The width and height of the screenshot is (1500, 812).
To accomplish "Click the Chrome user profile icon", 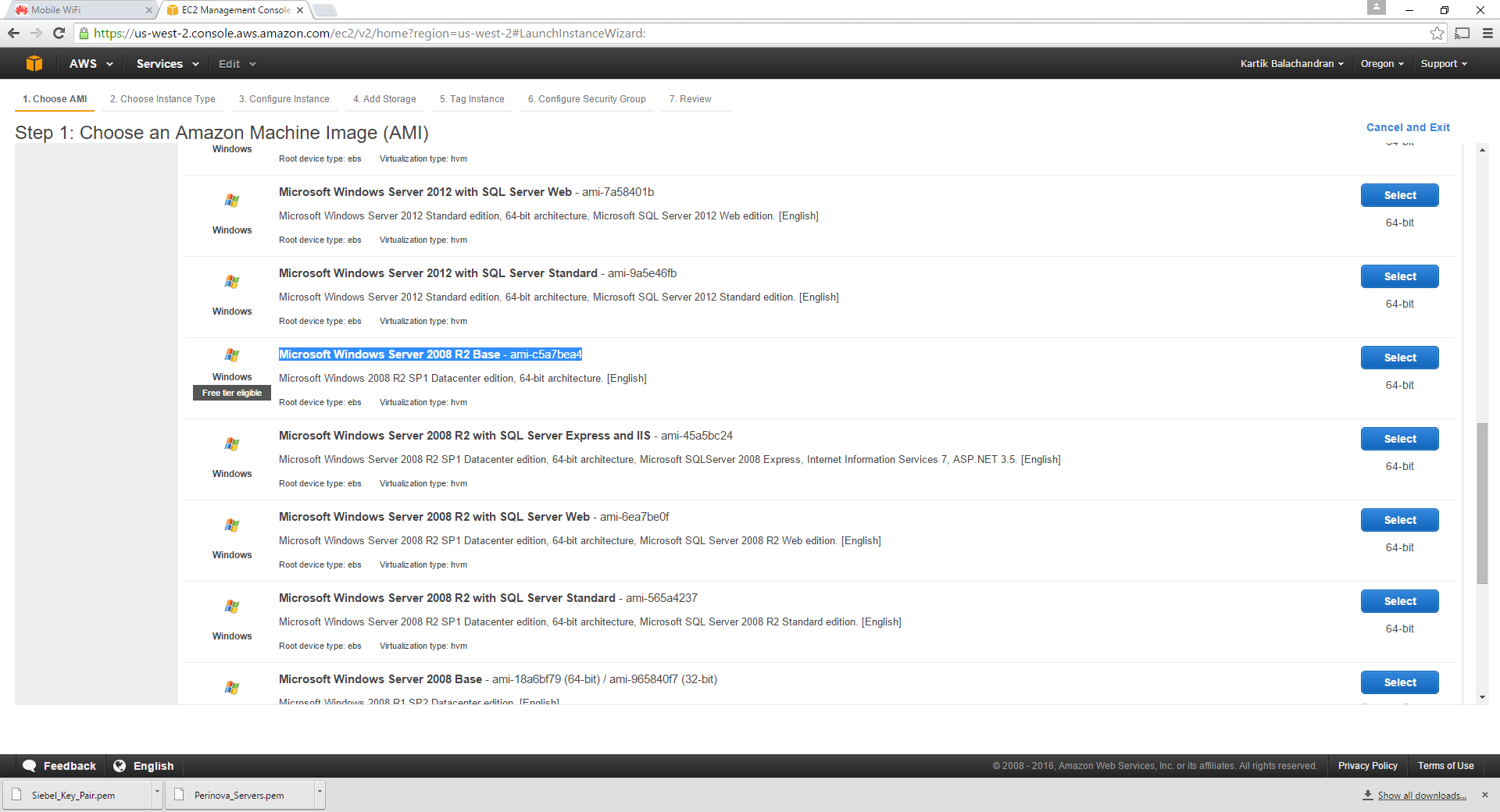I will tap(1377, 7).
